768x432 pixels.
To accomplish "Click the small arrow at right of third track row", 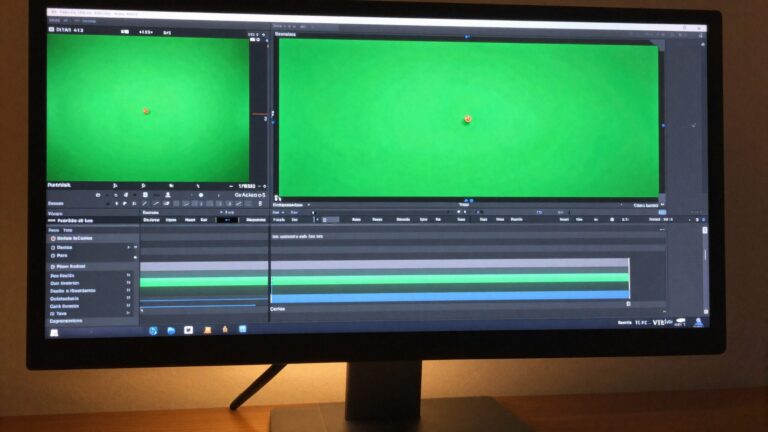I will pyautogui.click(x=135, y=256).
